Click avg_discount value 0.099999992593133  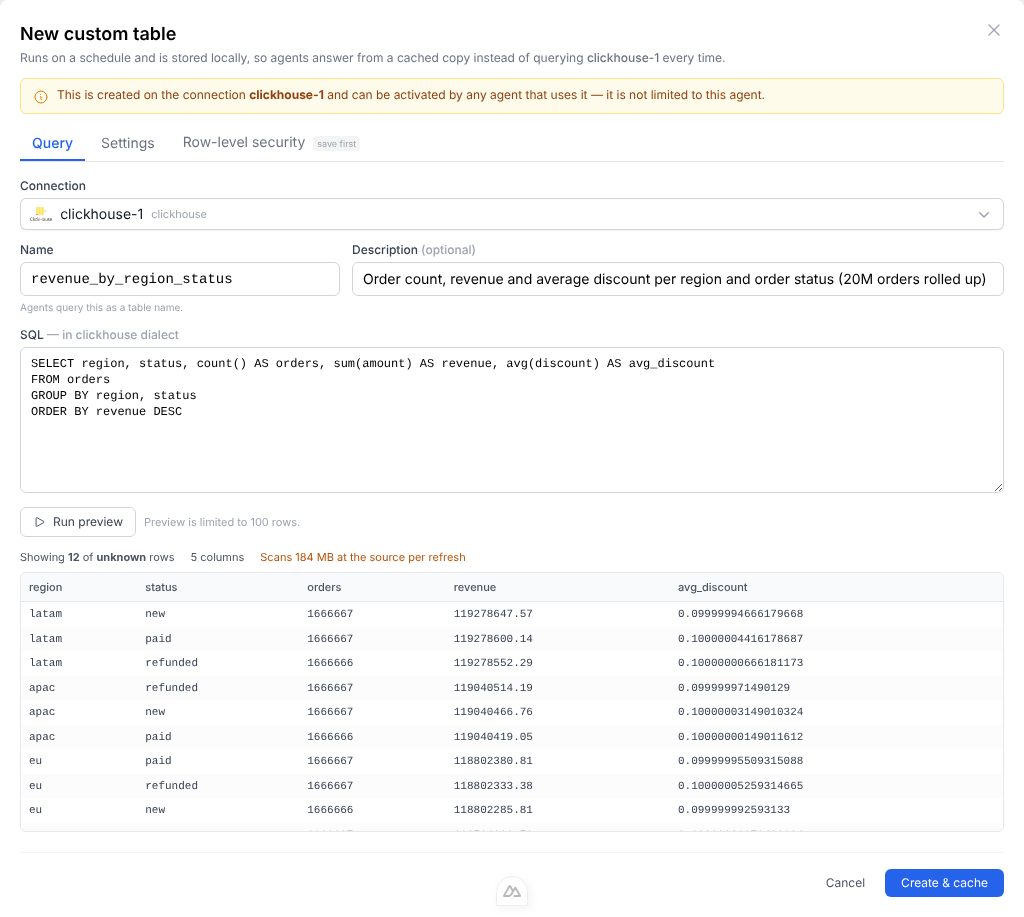[733, 809]
